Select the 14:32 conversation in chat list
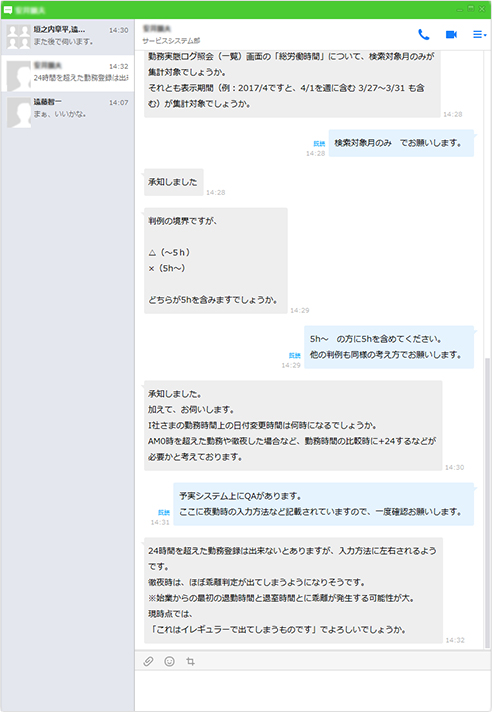Image resolution: width=492 pixels, height=712 pixels. point(67,73)
